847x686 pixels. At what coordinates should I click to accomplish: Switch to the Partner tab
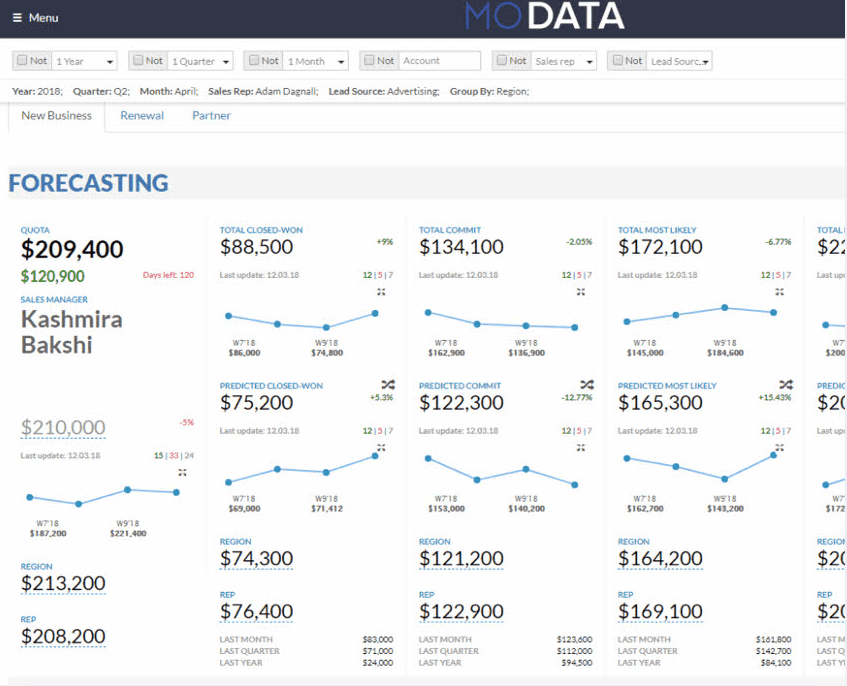coord(211,116)
